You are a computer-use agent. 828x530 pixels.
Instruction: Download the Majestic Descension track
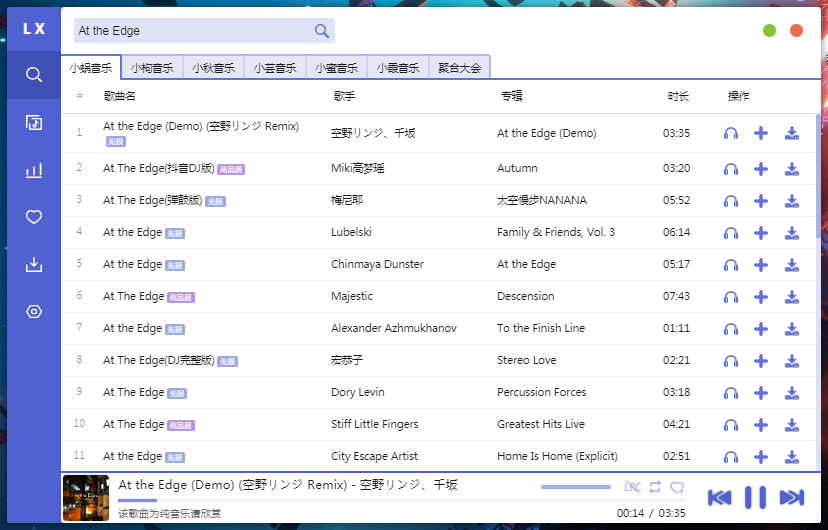point(792,297)
